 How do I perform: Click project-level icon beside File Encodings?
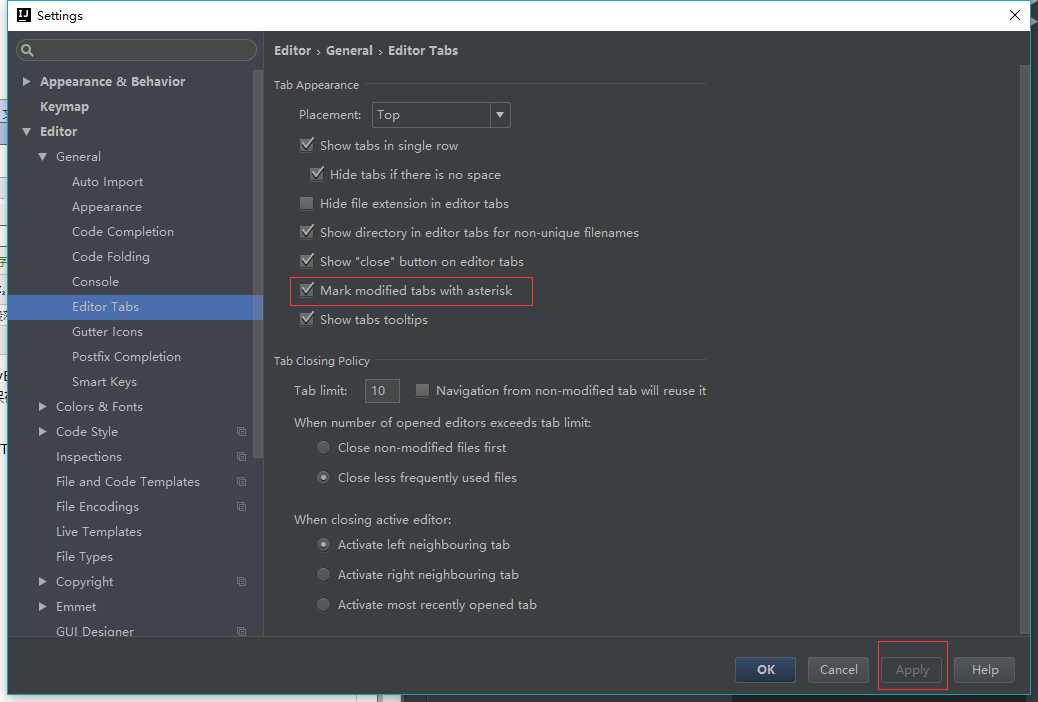click(242, 507)
